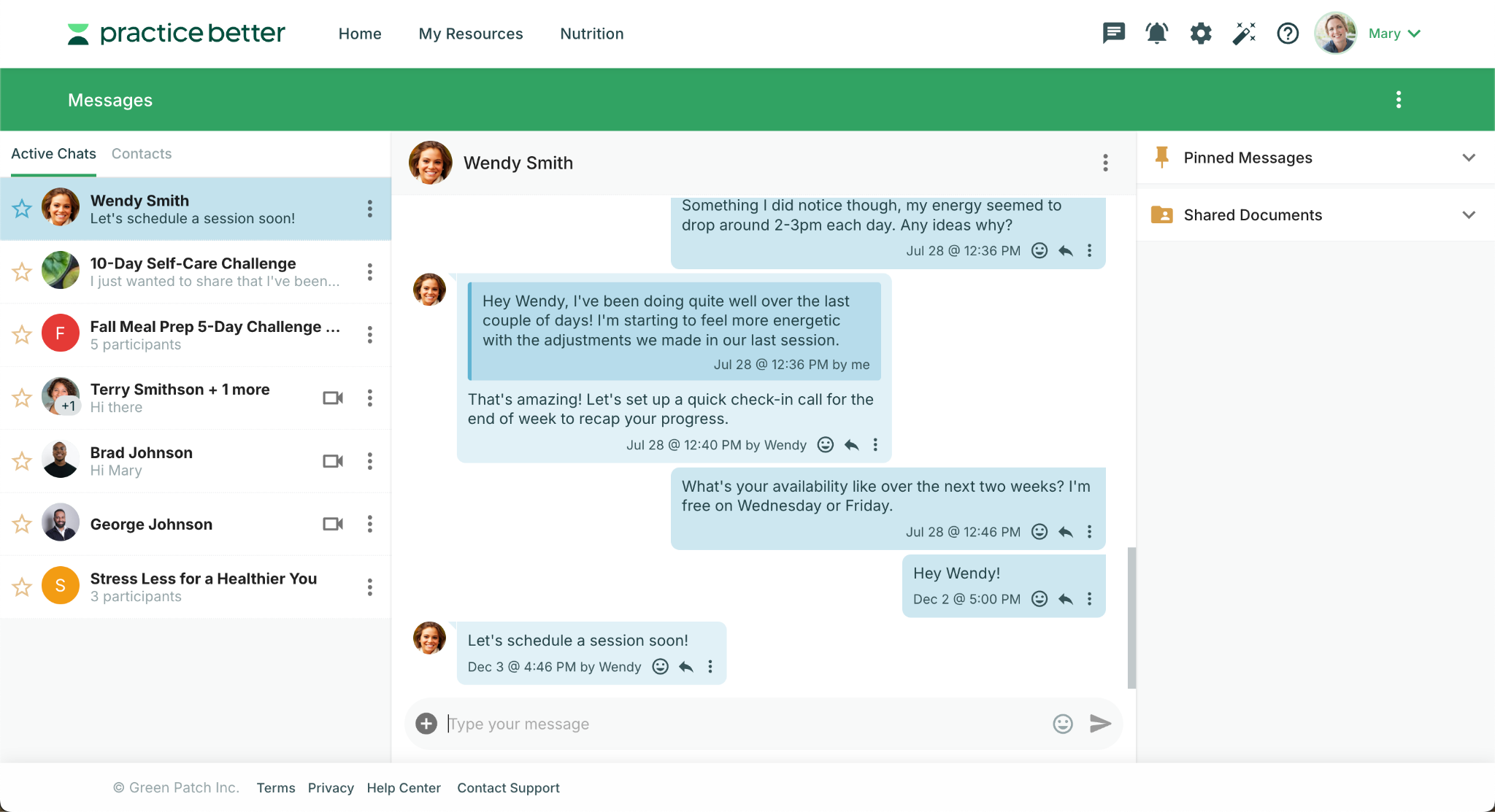Screen dimensions: 1495x812
Task: Add emoji reaction to 'Hey Wendy!' message
Action: [x=1039, y=599]
